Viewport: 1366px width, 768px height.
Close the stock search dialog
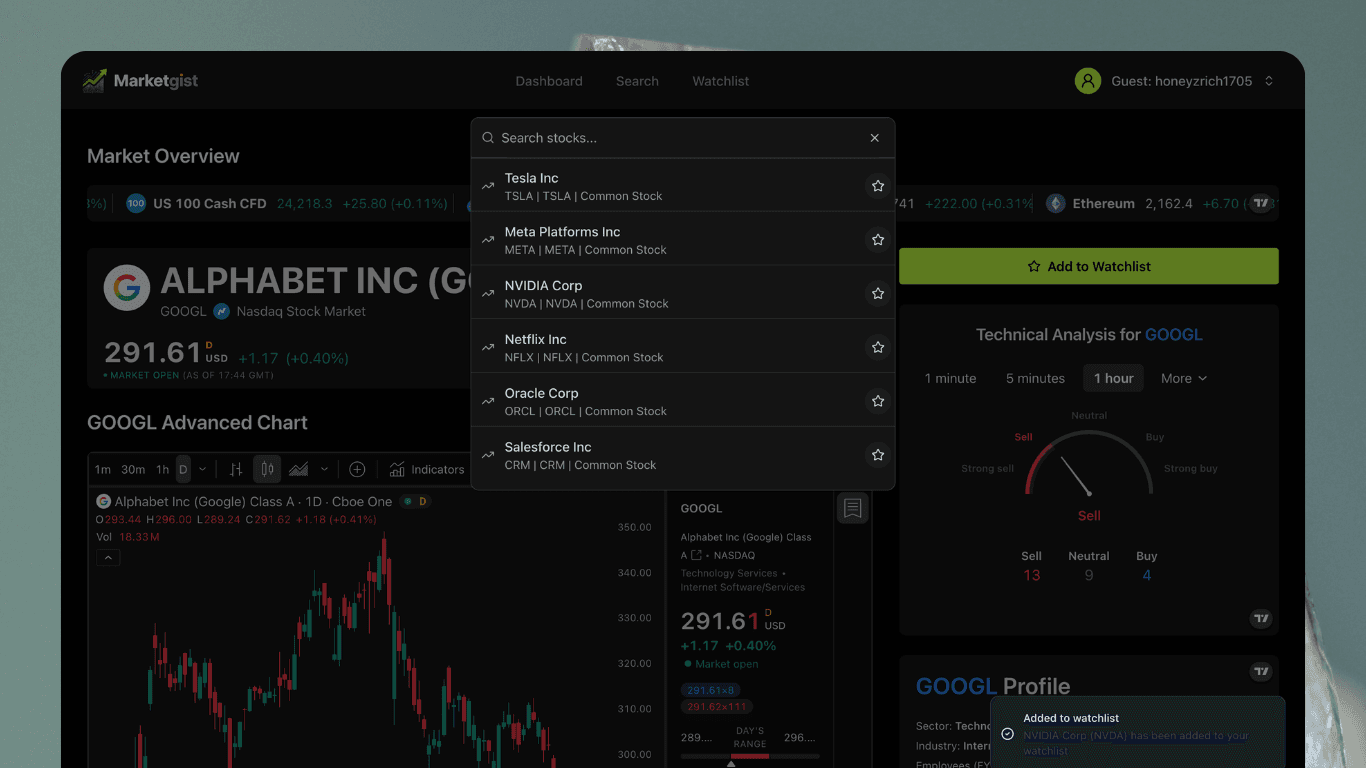pyautogui.click(x=874, y=138)
